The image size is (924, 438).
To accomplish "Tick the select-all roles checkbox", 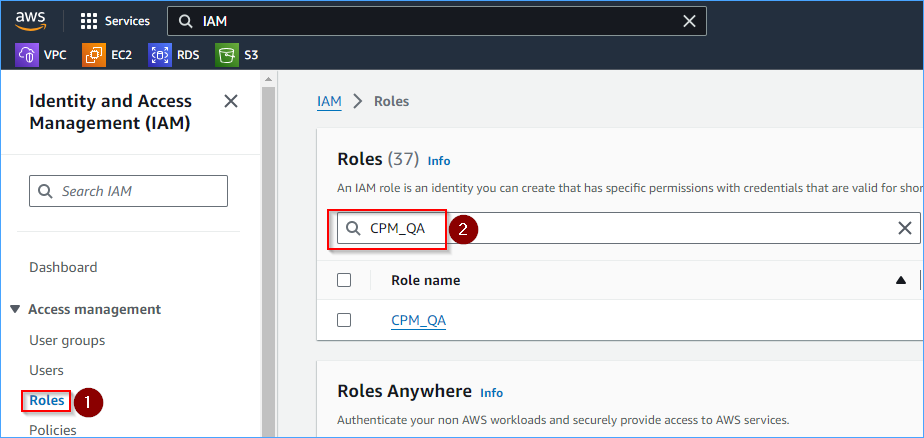I will click(344, 280).
